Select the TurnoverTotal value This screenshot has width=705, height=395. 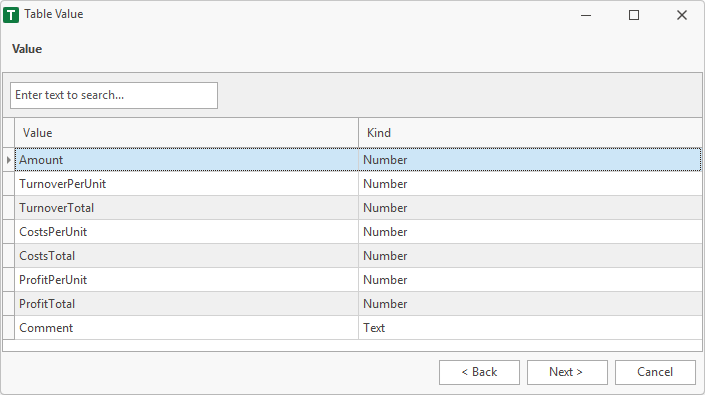tap(187, 208)
